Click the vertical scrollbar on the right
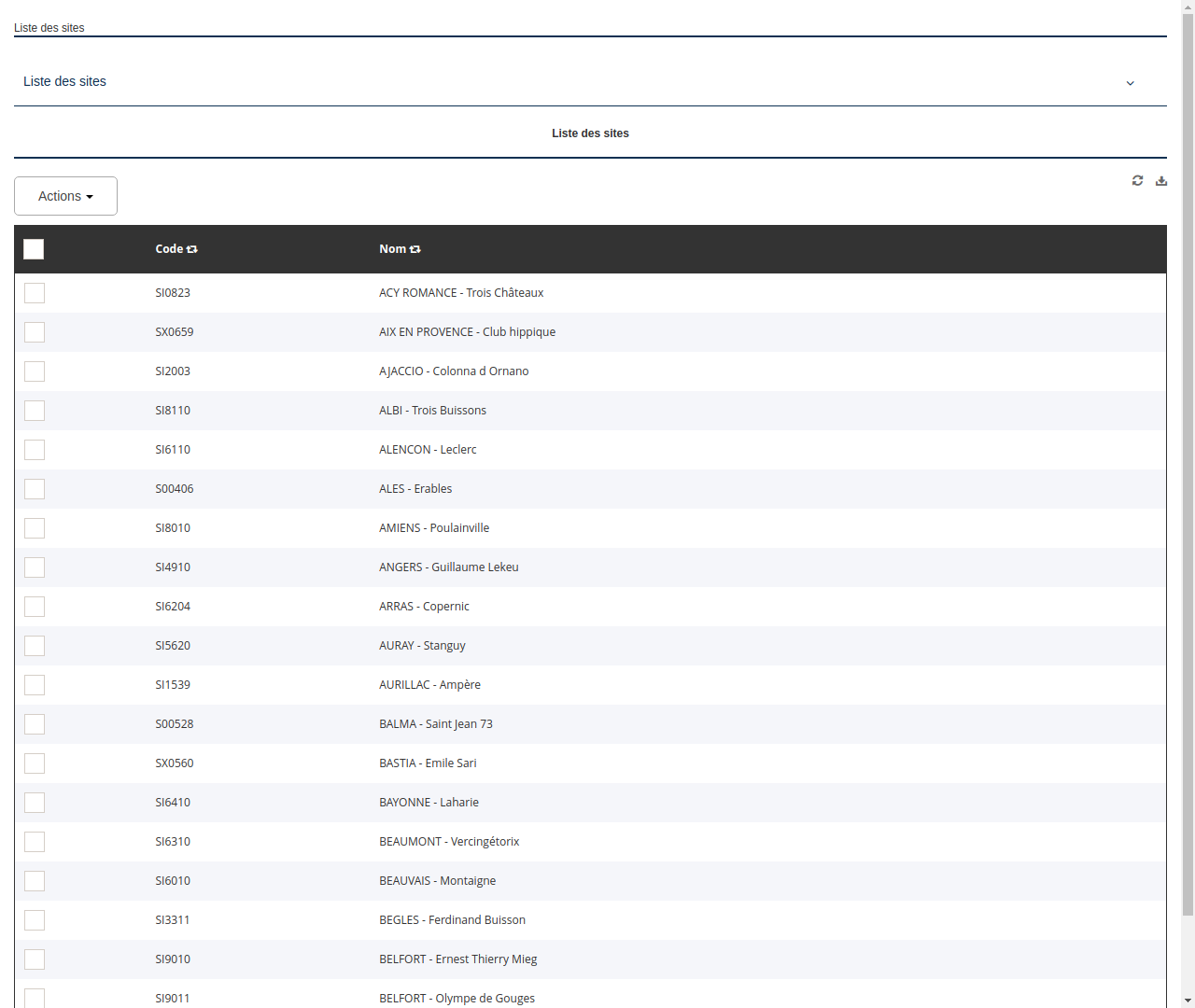This screenshot has height=1008, width=1195. pos(1187,504)
